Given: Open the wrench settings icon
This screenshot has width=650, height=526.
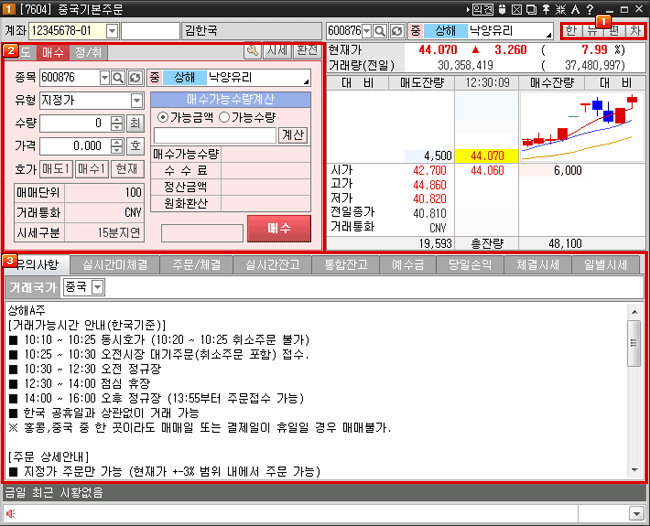Looking at the screenshot, I should (x=252, y=51).
